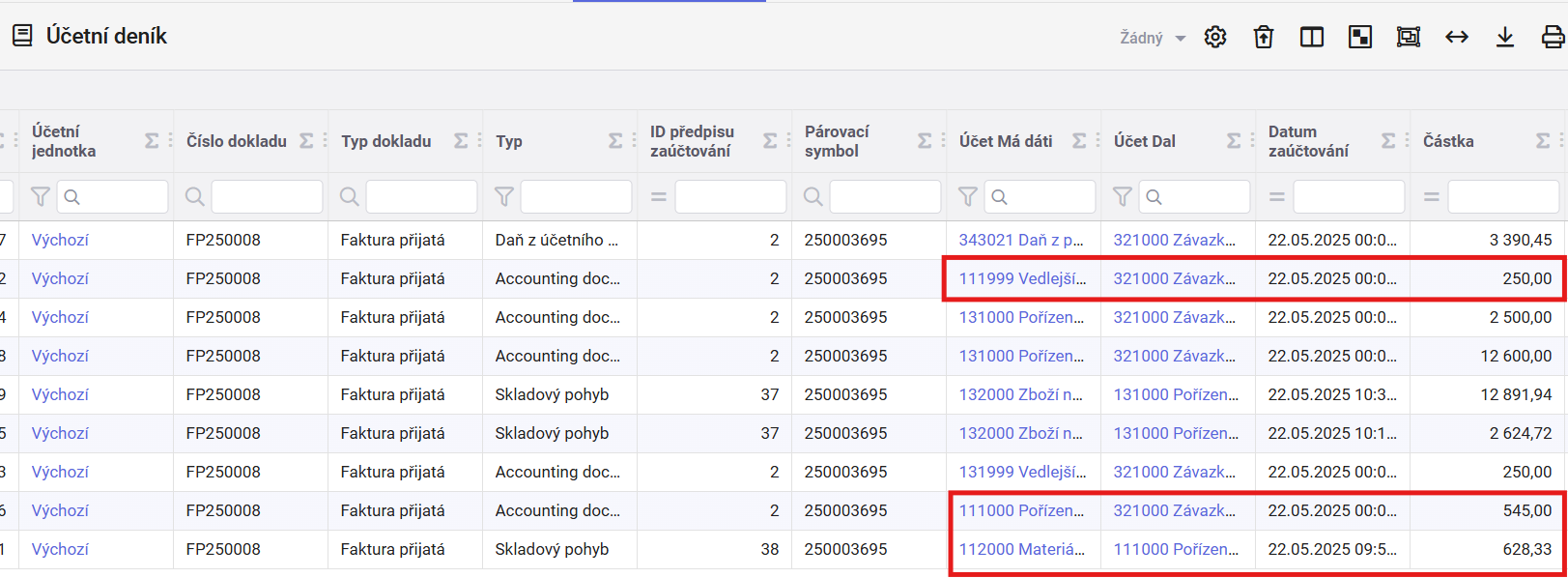1568x578 pixels.
Task: Click the trash restore icon in the toolbar
Action: [x=1264, y=37]
